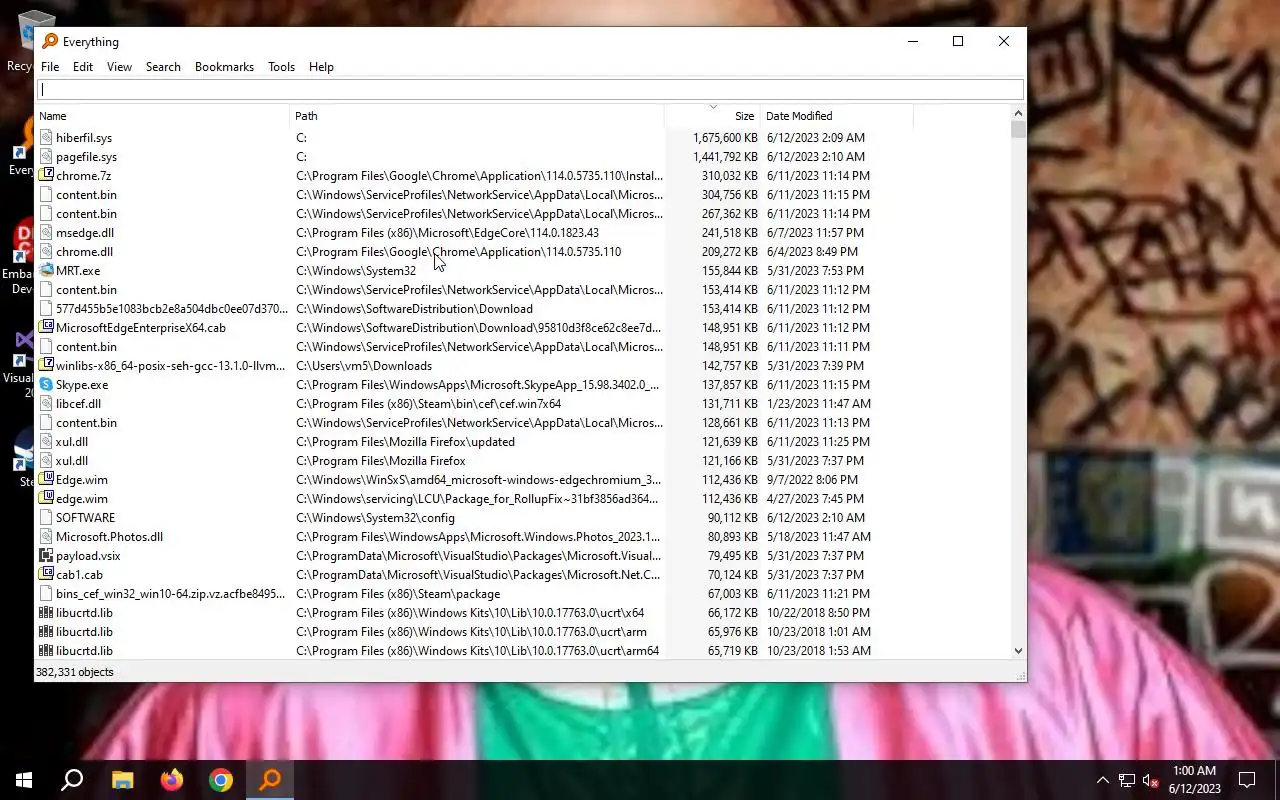Sort by the Date Modified column header

tap(837, 116)
